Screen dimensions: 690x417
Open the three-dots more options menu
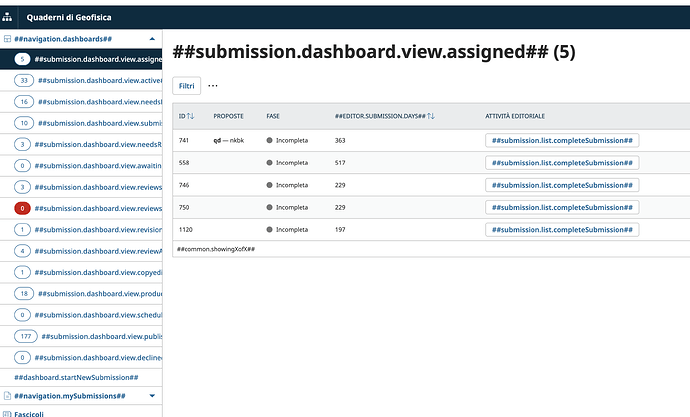tap(213, 86)
